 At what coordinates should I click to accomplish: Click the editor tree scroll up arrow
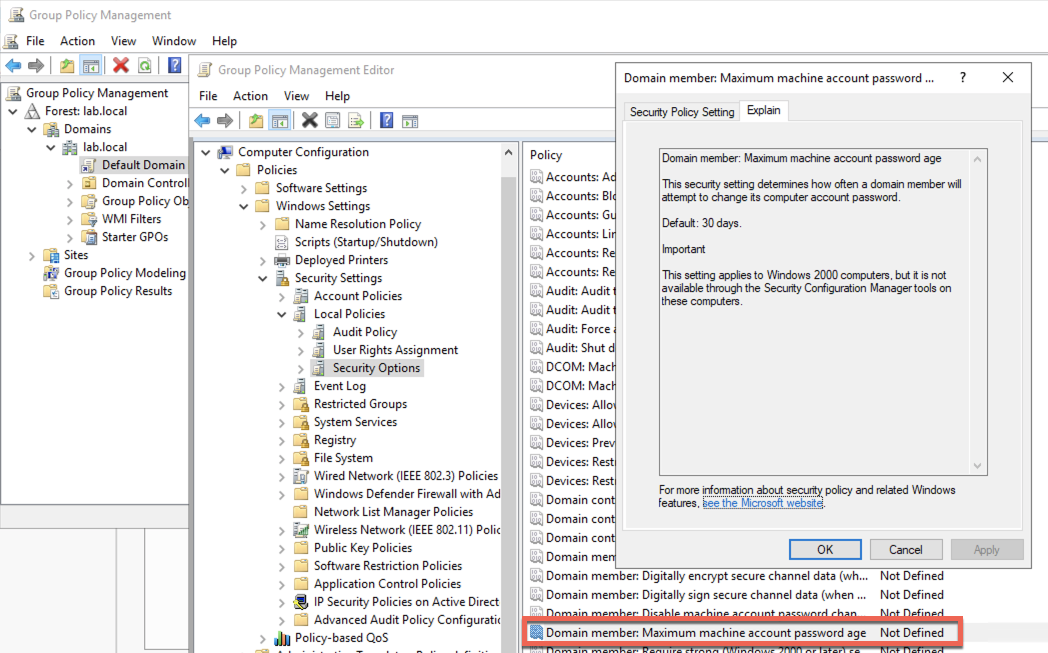click(x=509, y=152)
